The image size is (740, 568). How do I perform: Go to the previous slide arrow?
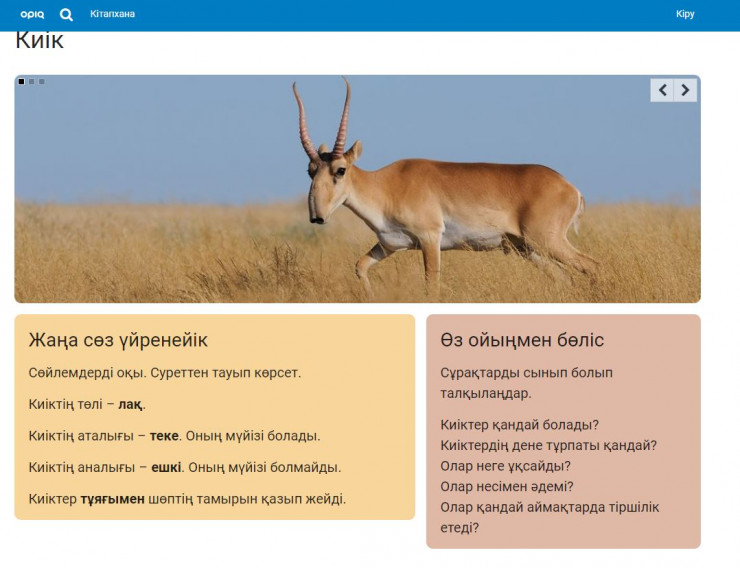pos(662,90)
